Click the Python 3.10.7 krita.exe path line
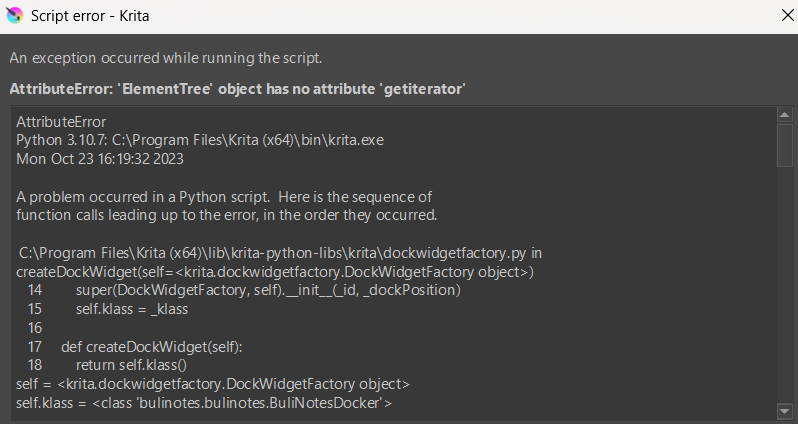The image size is (798, 424). (x=199, y=140)
